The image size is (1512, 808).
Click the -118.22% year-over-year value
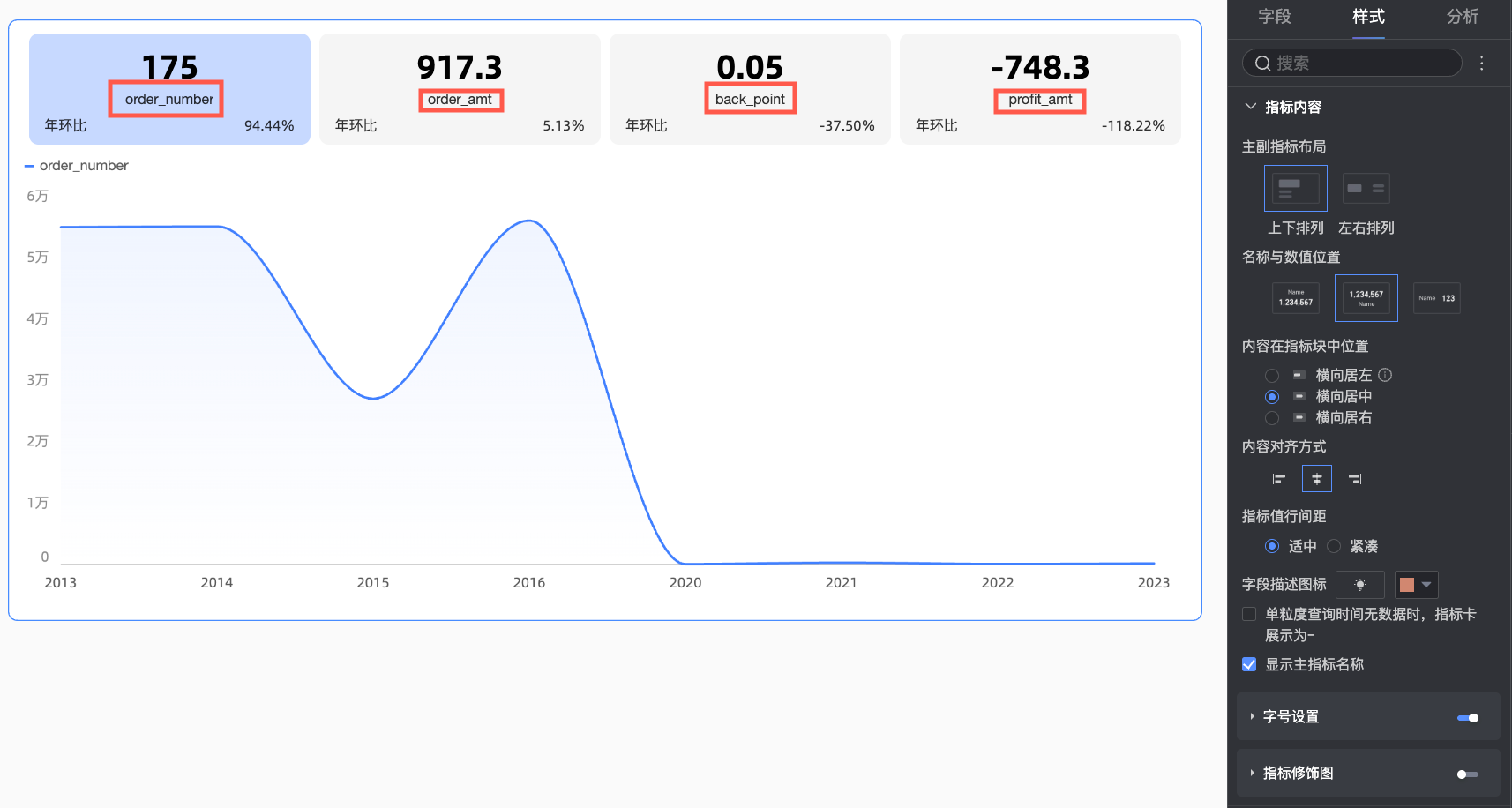point(1134,126)
